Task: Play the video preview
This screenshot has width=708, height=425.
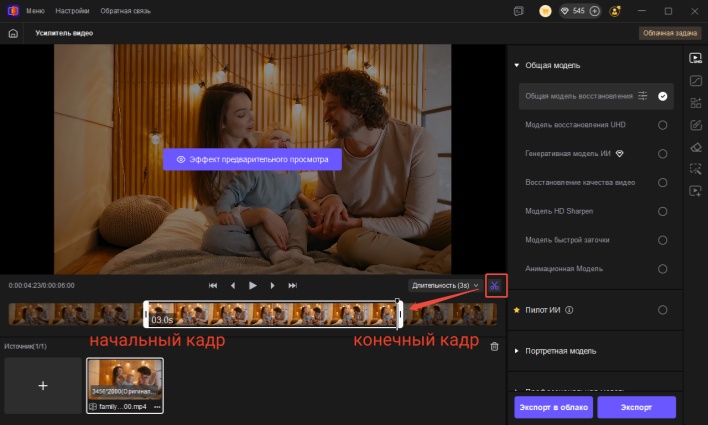Action: pos(252,285)
